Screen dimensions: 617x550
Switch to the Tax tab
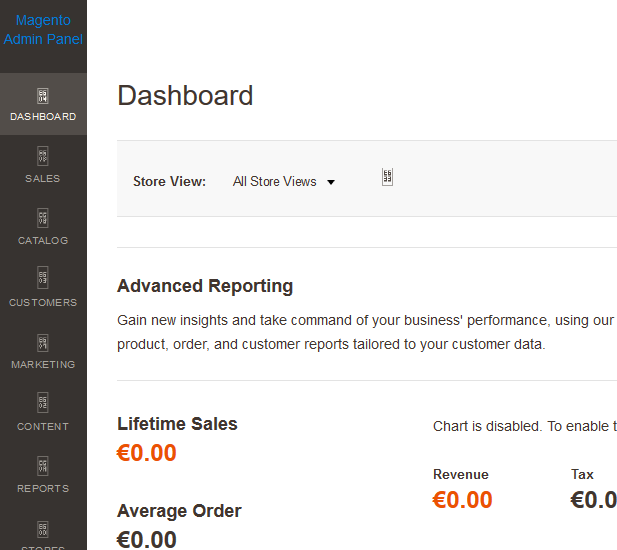[582, 475]
